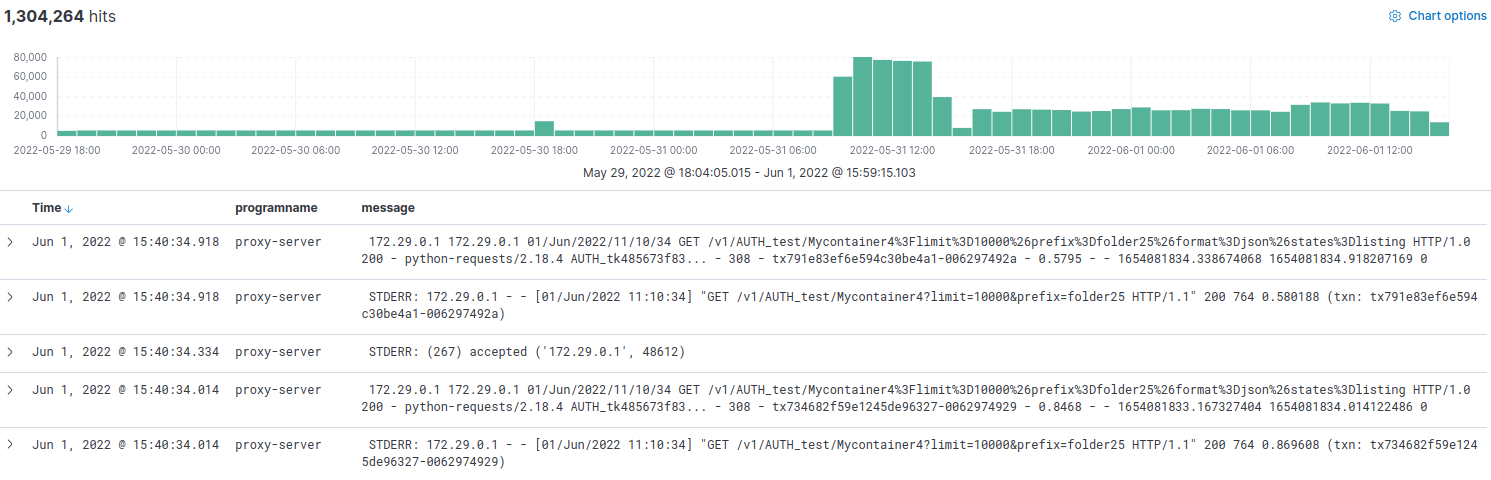This screenshot has width=1491, height=480.
Task: Select the programname column header
Action: tap(276, 208)
